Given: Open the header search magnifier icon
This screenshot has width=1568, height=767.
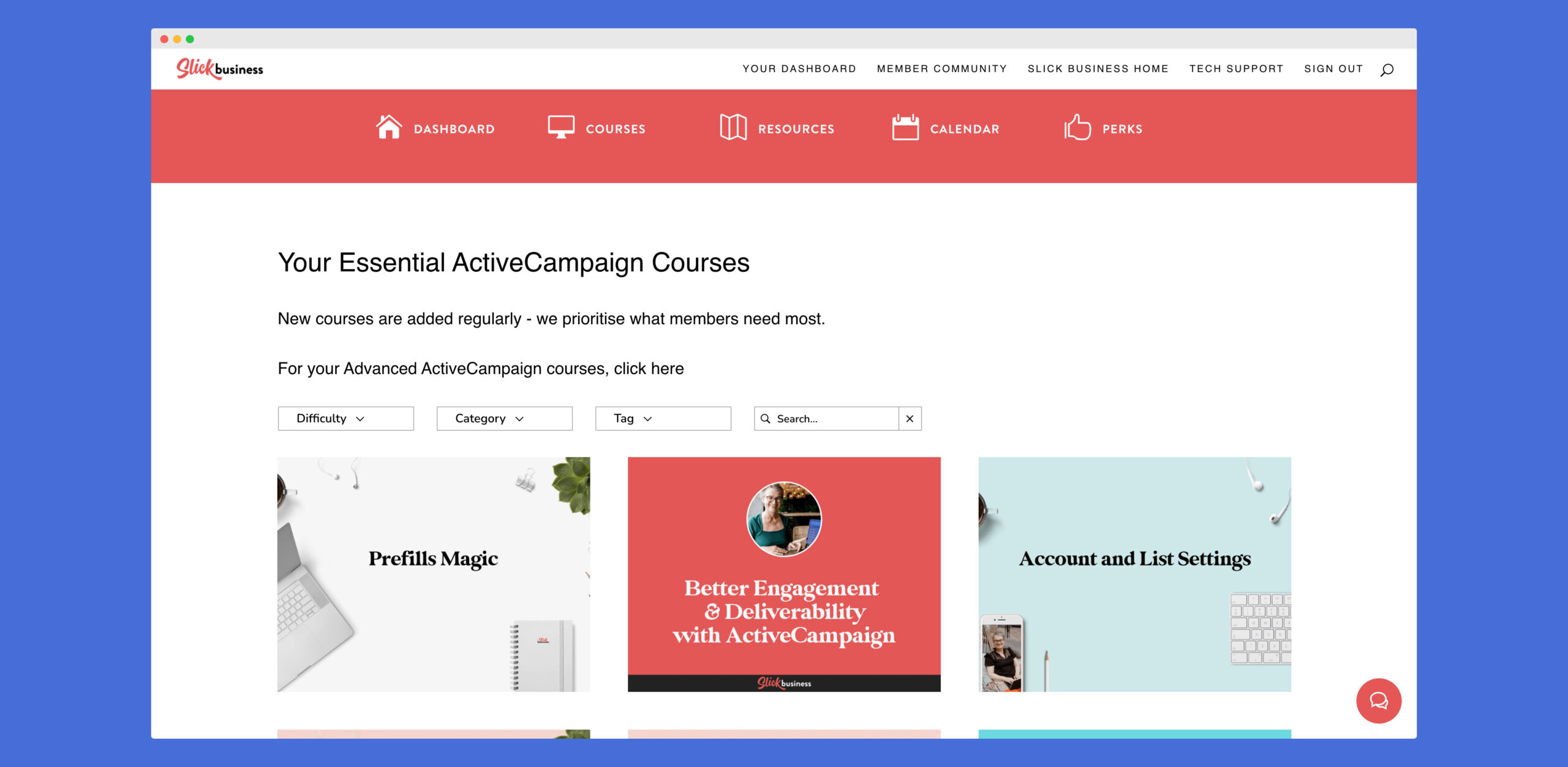Looking at the screenshot, I should point(1387,69).
